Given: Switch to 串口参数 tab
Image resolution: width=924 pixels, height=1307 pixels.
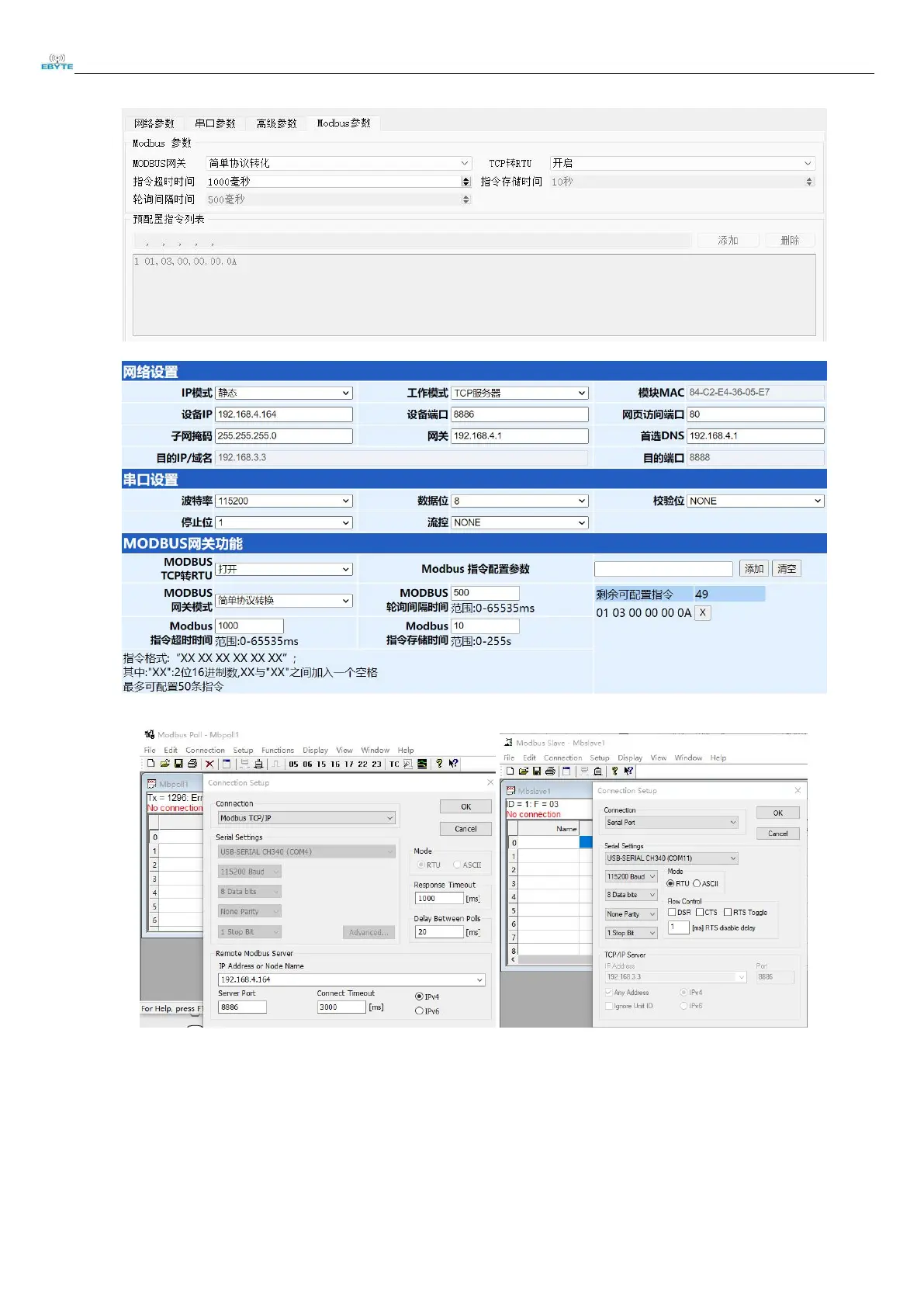Looking at the screenshot, I should click(215, 123).
